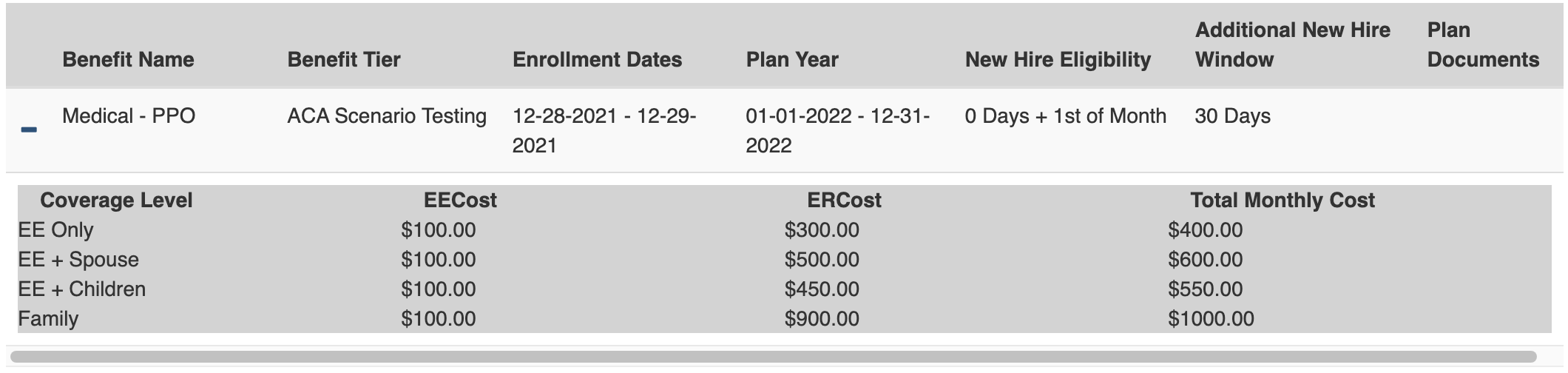The image size is (1568, 373).
Task: Click the Coverage Level sub-header
Action: [x=116, y=201]
